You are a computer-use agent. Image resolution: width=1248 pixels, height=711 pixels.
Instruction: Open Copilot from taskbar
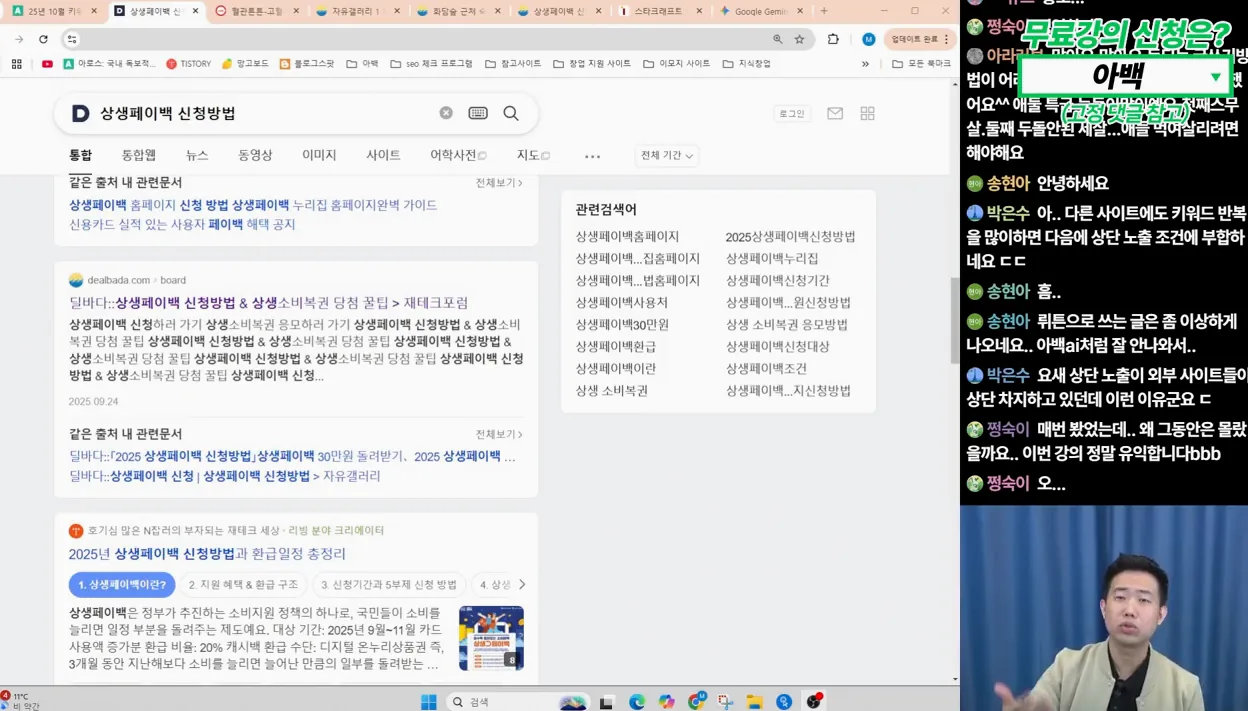[x=667, y=702]
